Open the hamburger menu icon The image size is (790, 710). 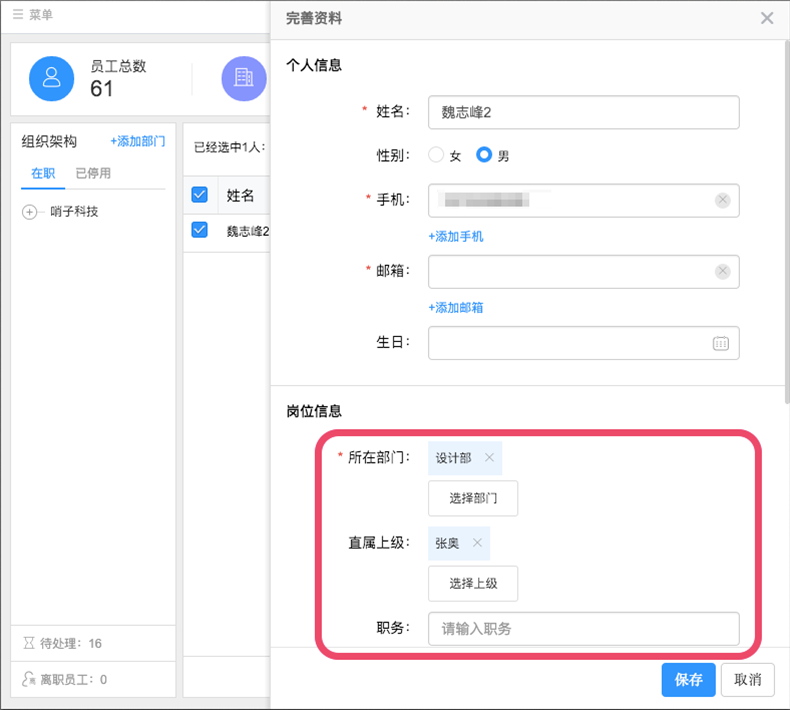coord(18,15)
